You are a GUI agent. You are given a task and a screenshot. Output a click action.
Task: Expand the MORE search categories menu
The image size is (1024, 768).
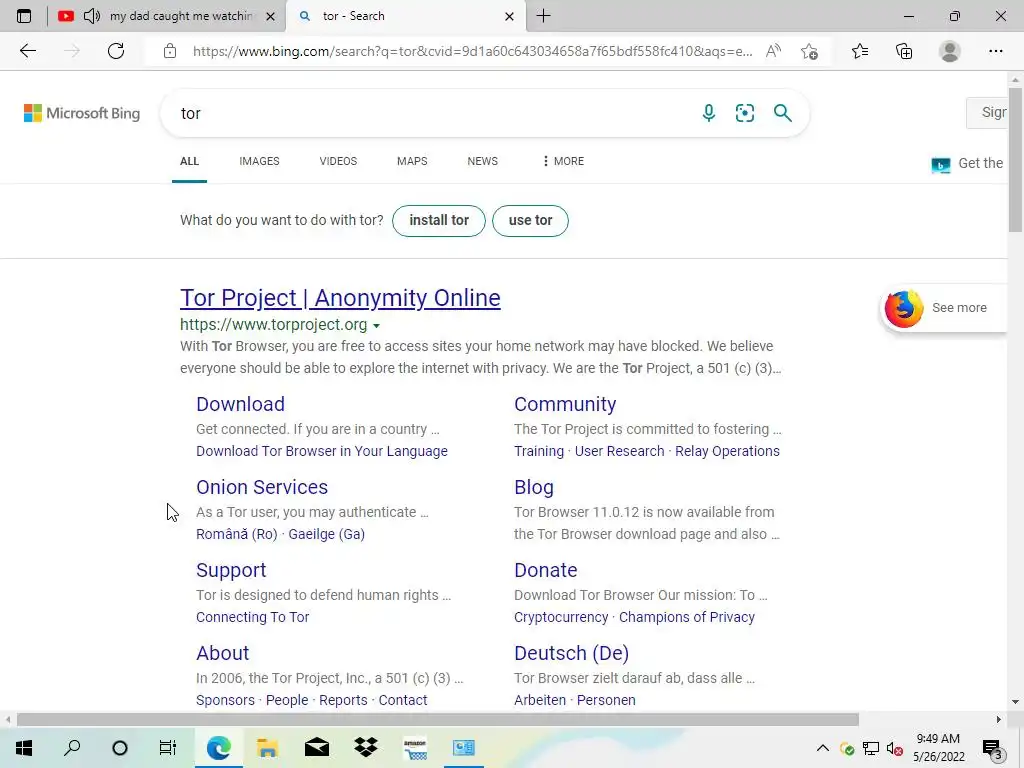click(563, 161)
